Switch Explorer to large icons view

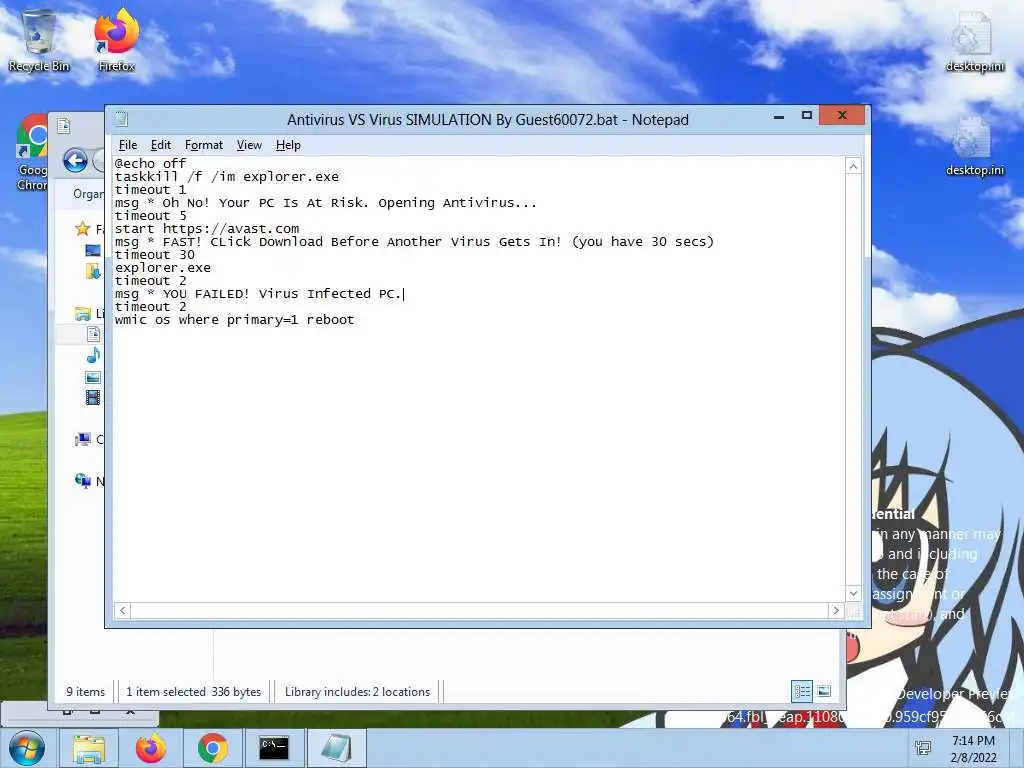click(x=824, y=691)
